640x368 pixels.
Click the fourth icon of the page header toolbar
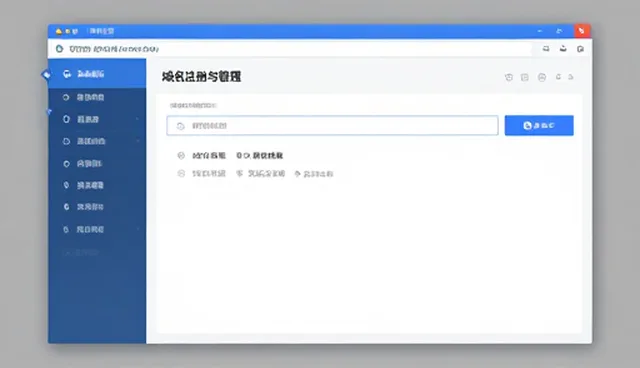click(x=558, y=77)
